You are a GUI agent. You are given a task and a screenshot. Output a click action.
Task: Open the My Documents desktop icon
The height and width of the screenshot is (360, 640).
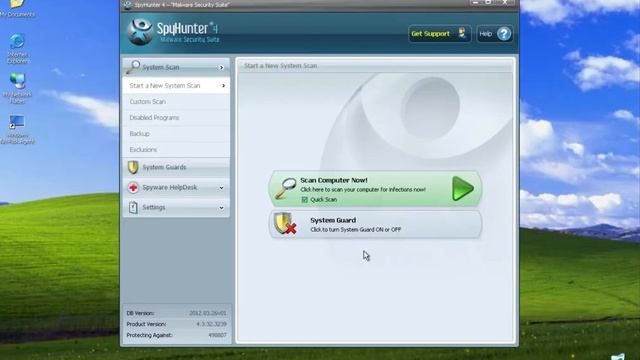coord(17,8)
